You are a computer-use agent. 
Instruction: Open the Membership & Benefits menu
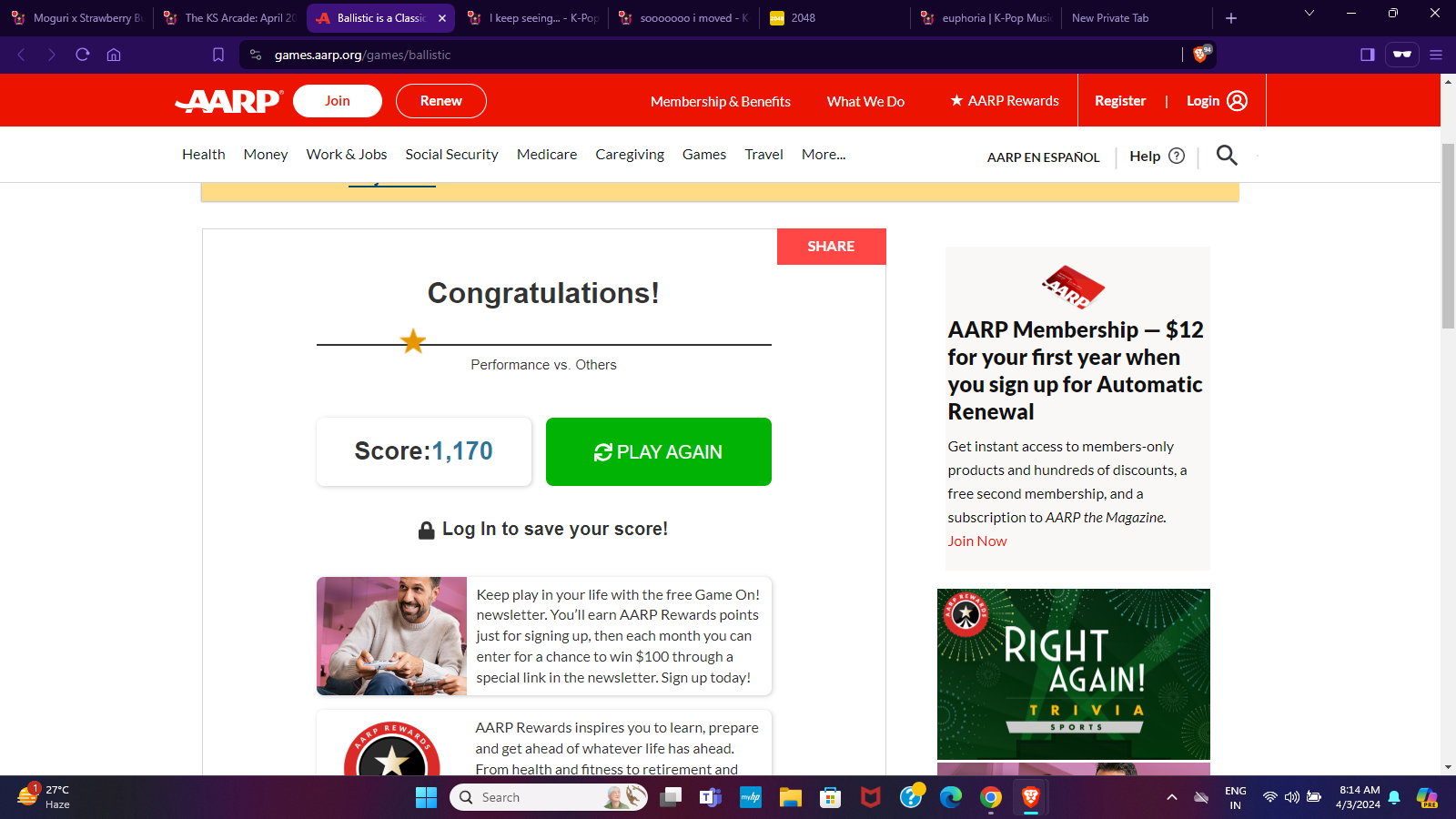[x=721, y=101]
